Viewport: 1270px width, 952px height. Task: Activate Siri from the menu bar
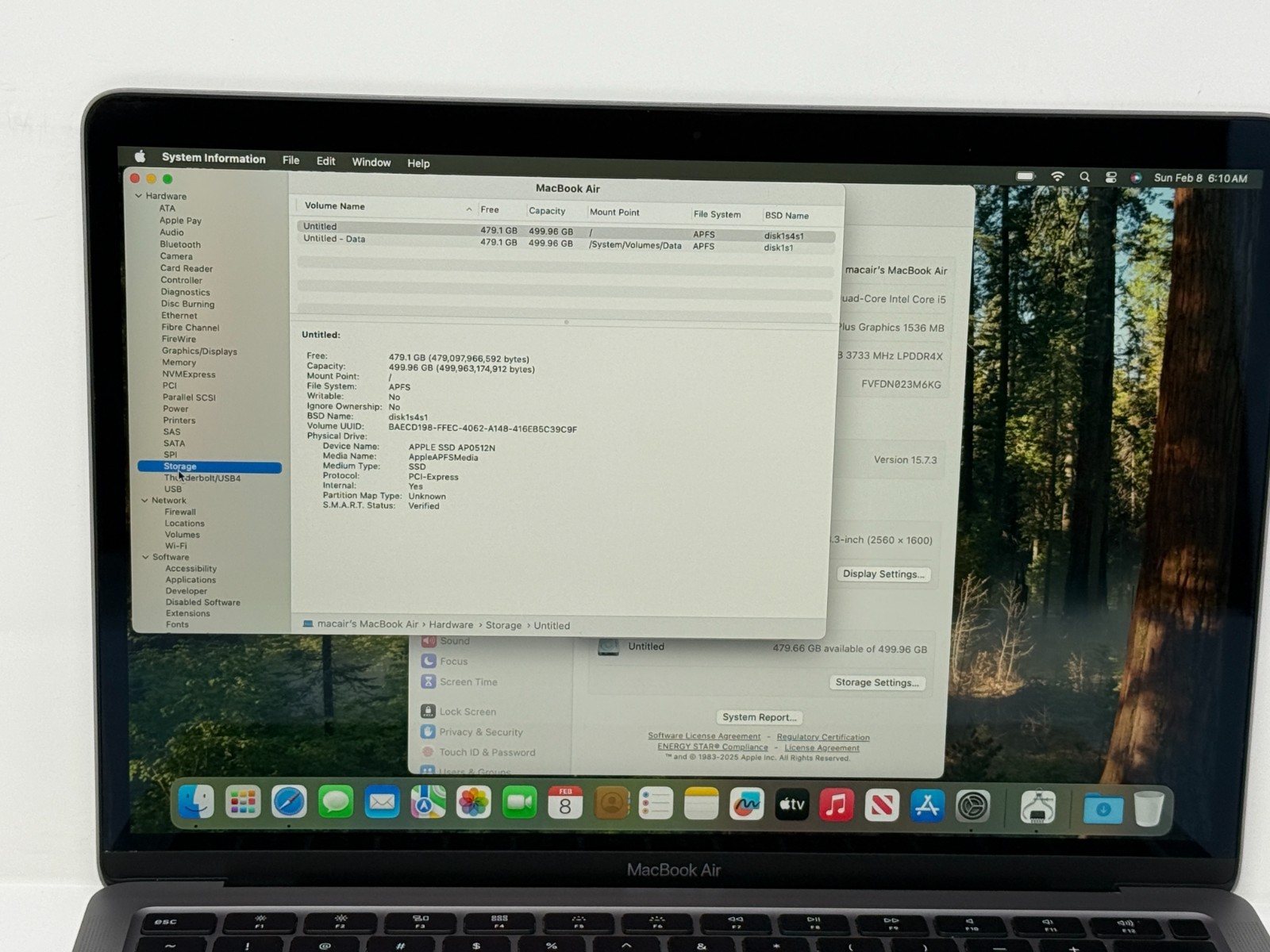(1137, 178)
